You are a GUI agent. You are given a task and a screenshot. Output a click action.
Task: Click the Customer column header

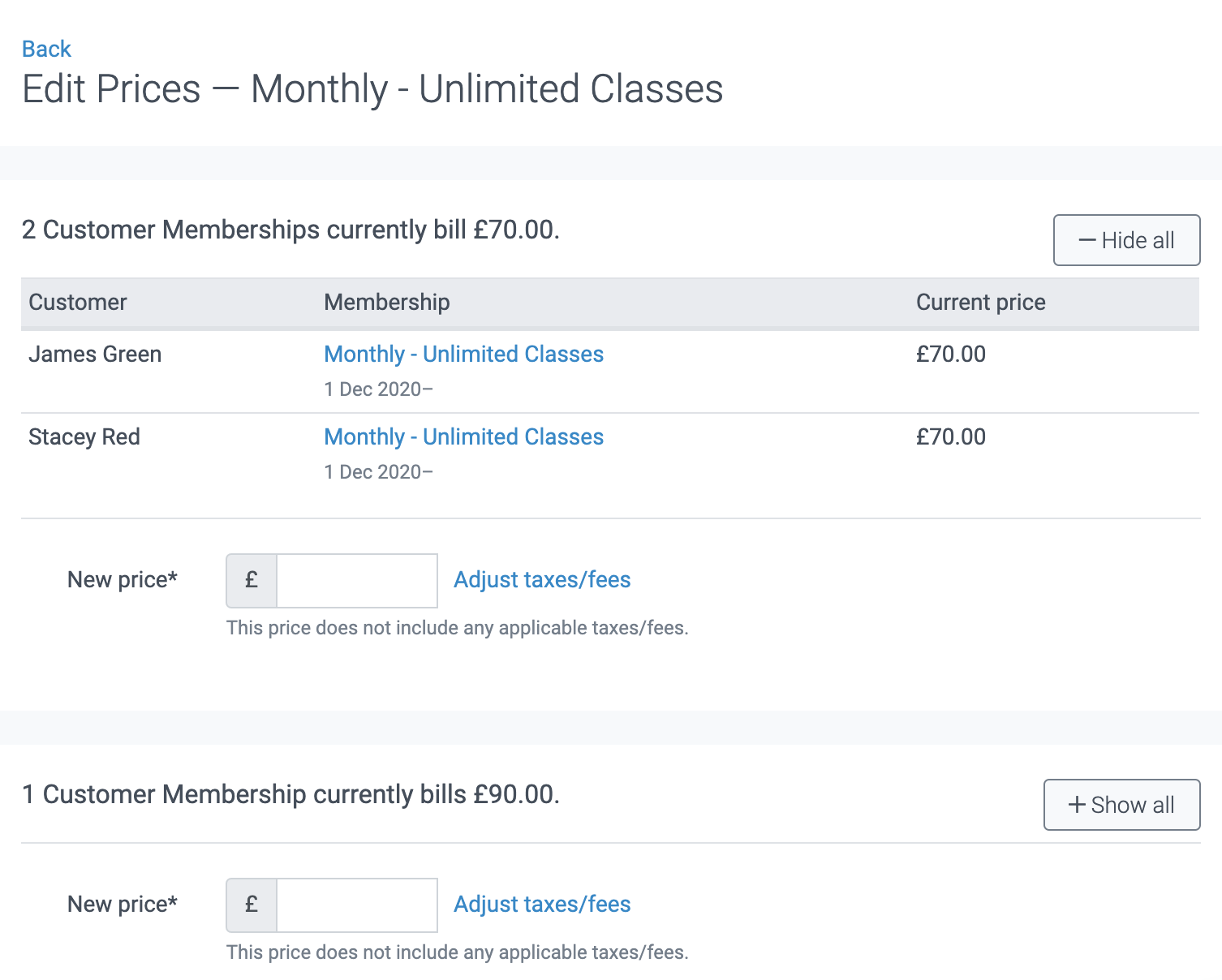[78, 302]
